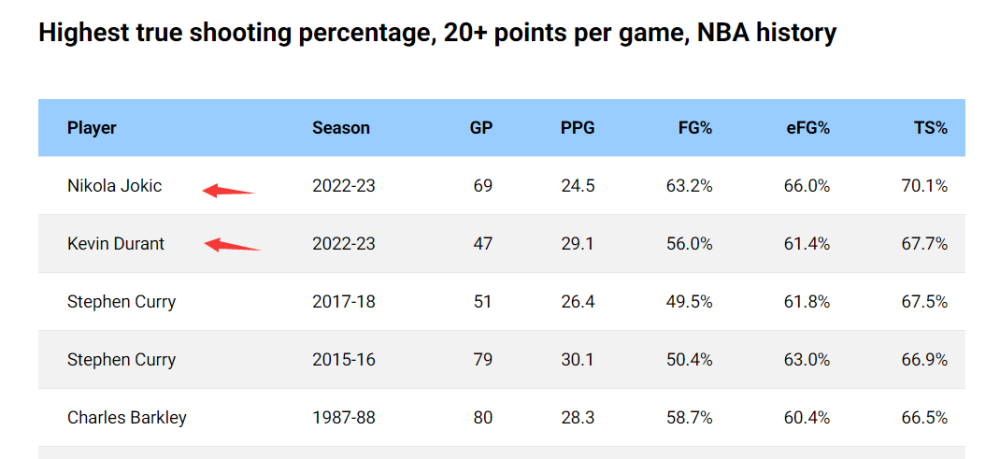Click the 70.1% true shooting value

click(x=924, y=186)
